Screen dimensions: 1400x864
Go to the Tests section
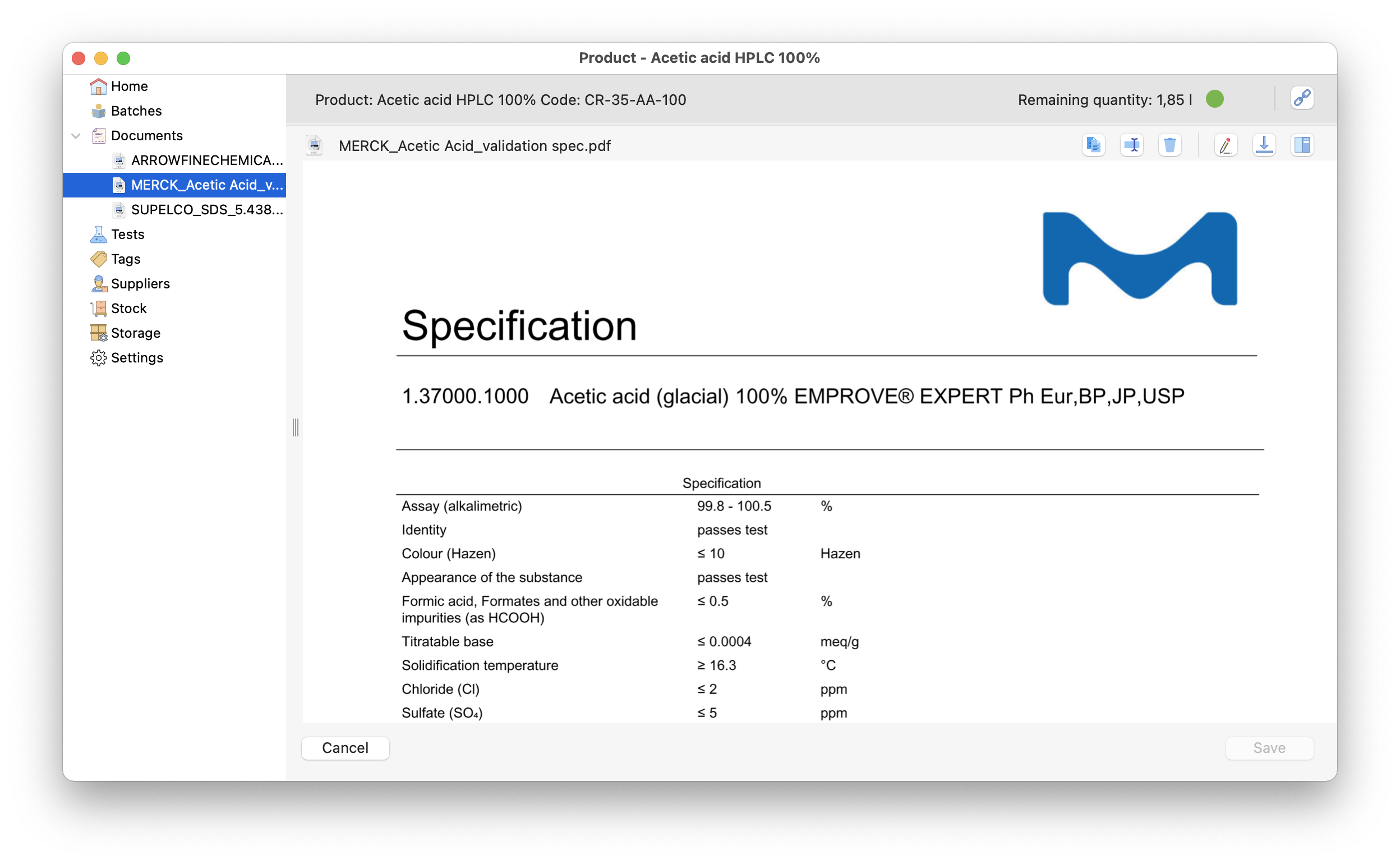tap(127, 235)
